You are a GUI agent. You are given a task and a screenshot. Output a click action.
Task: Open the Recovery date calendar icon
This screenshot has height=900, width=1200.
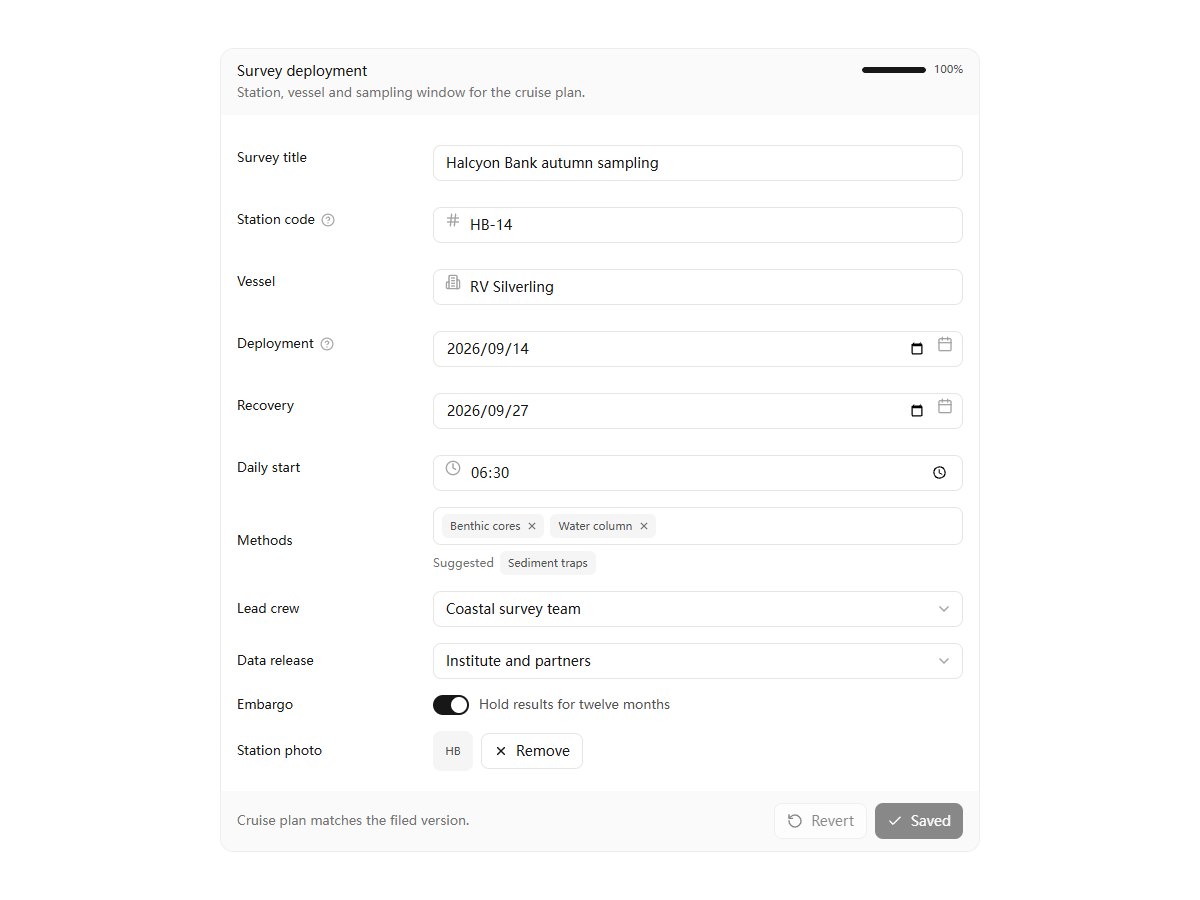945,406
